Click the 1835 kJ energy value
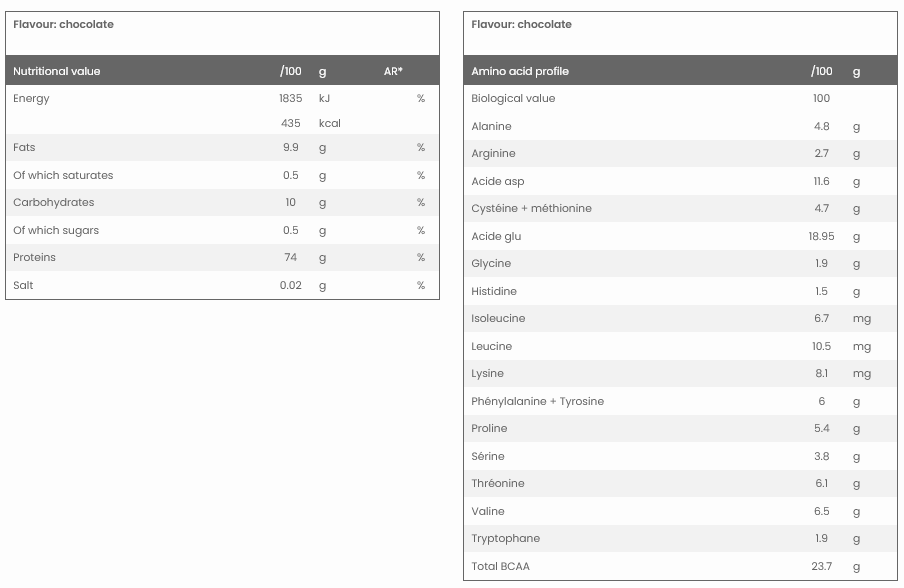904x588 pixels. (x=290, y=98)
